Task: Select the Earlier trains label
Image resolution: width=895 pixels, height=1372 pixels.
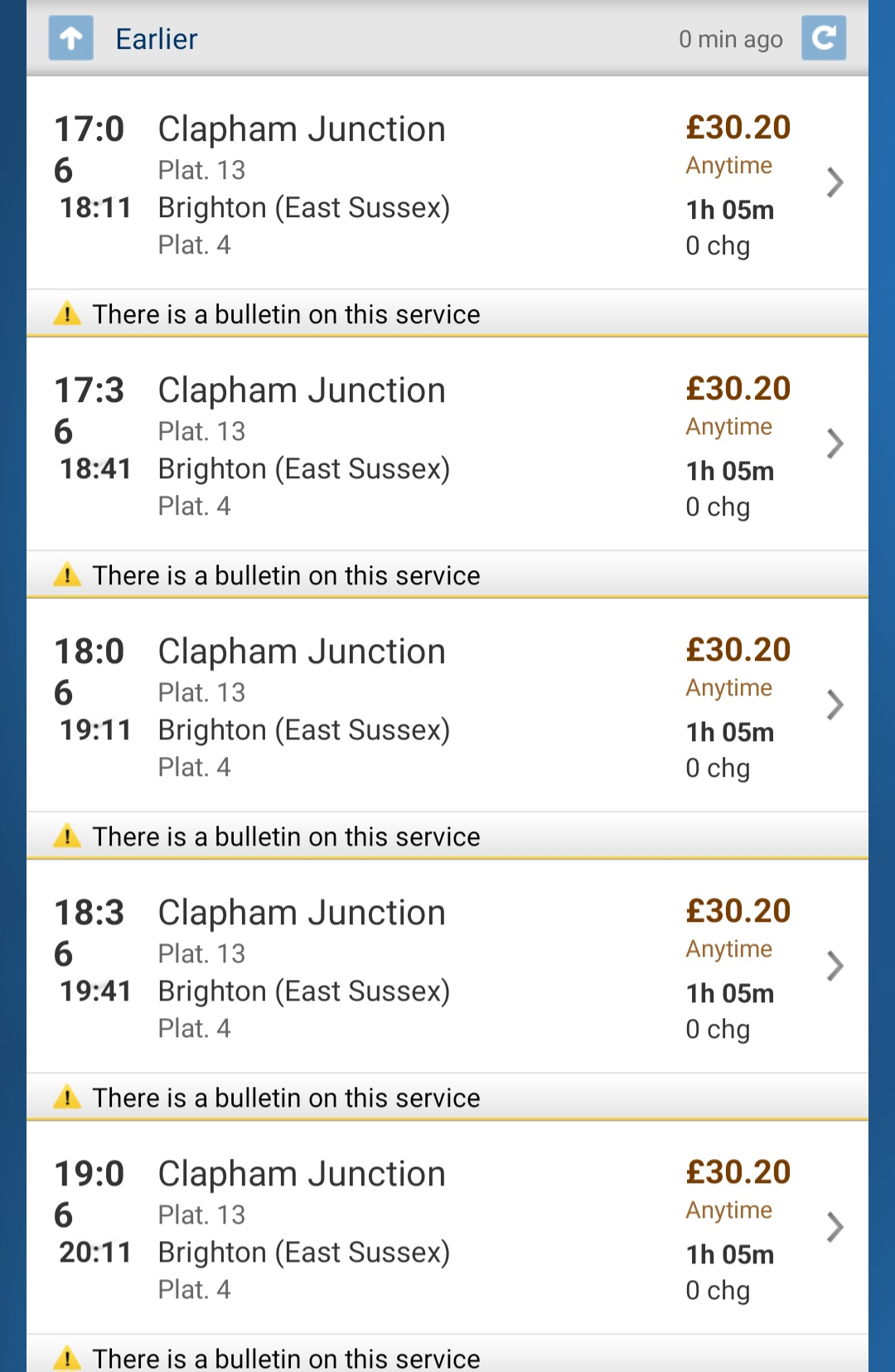Action: 157,39
